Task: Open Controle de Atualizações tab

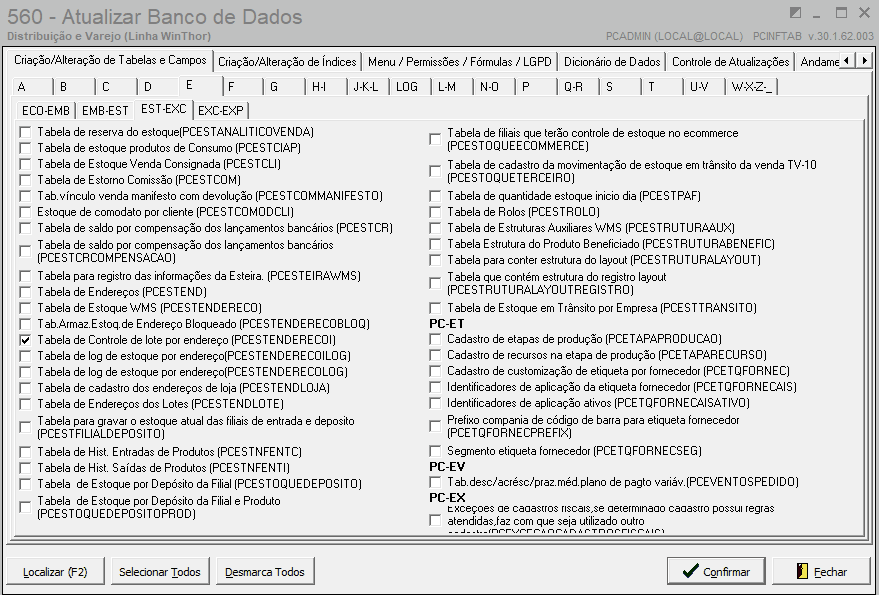Action: [x=730, y=62]
